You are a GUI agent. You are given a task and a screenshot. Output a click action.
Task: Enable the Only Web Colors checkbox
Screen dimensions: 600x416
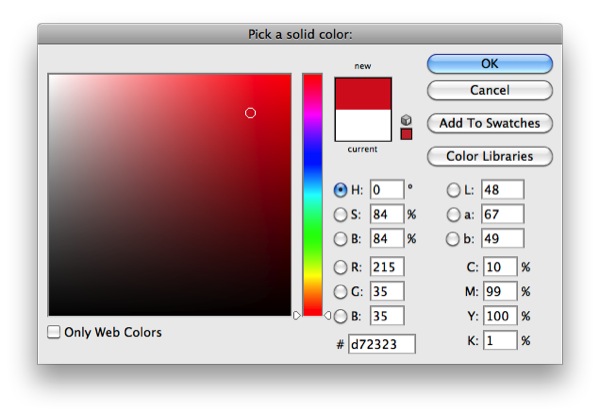tap(54, 332)
